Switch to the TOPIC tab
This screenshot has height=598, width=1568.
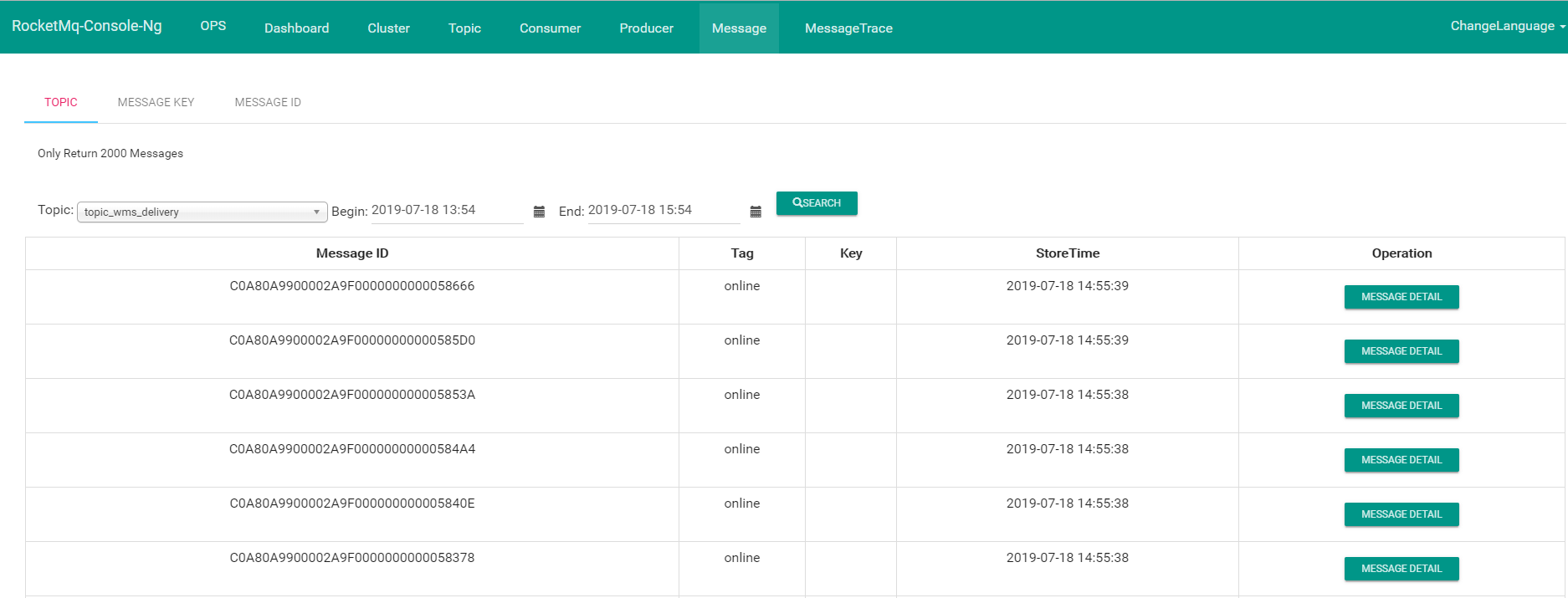tap(61, 102)
